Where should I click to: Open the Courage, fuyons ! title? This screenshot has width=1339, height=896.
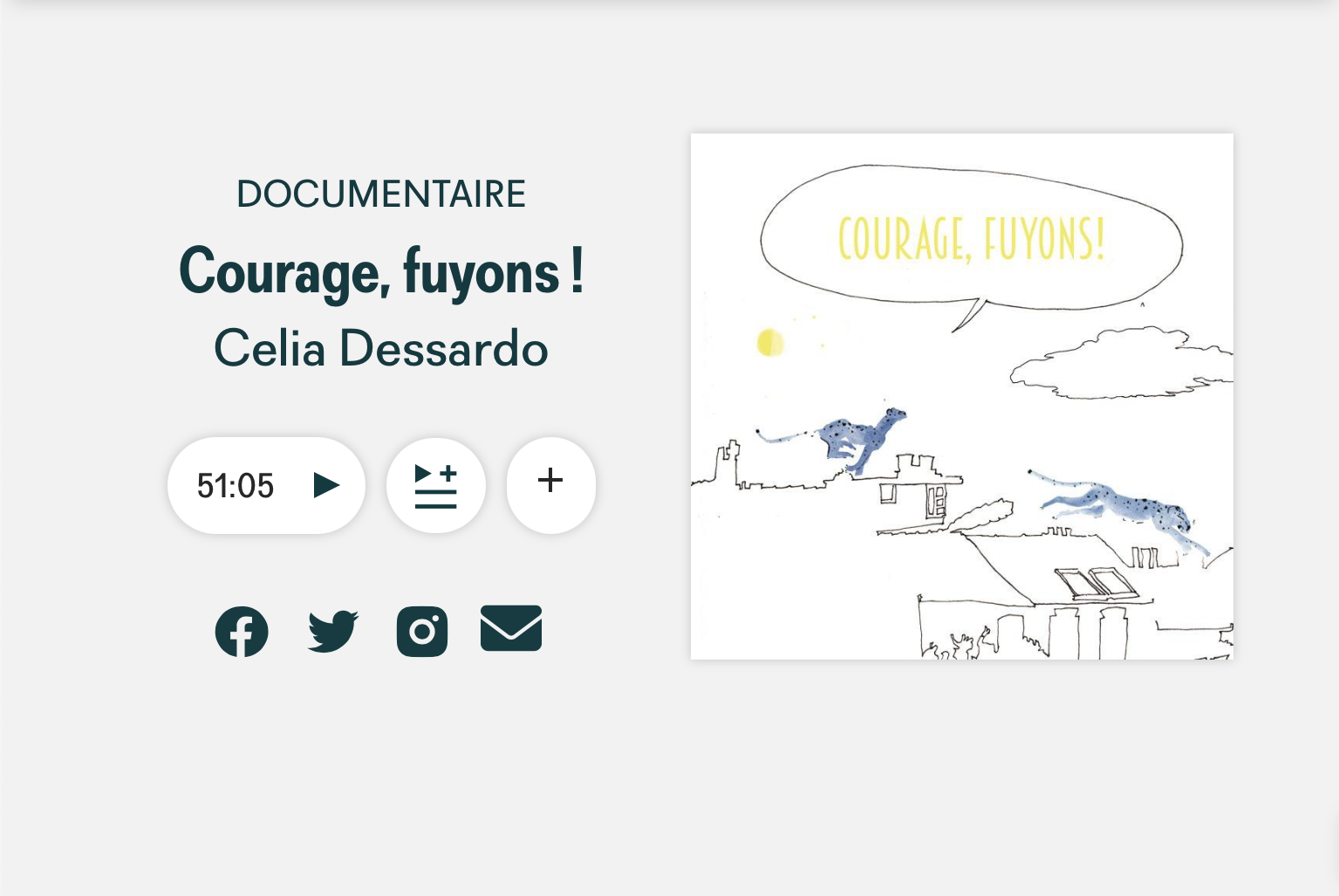pyautogui.click(x=381, y=271)
